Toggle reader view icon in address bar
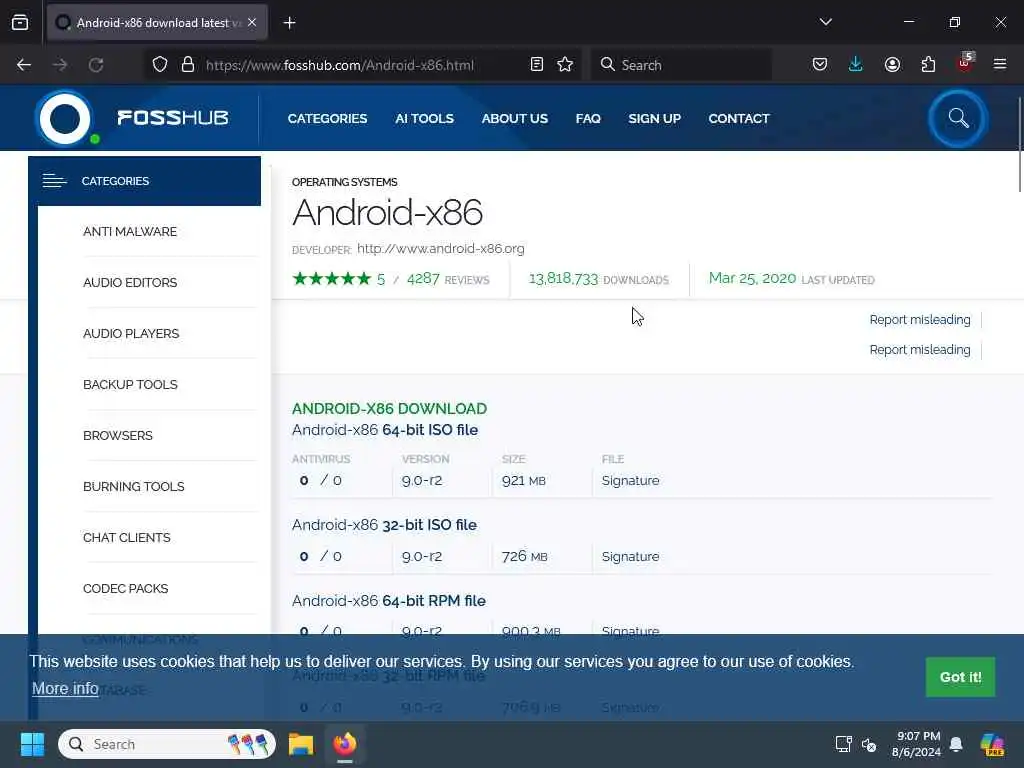The height and width of the screenshot is (768, 1024). point(537,65)
